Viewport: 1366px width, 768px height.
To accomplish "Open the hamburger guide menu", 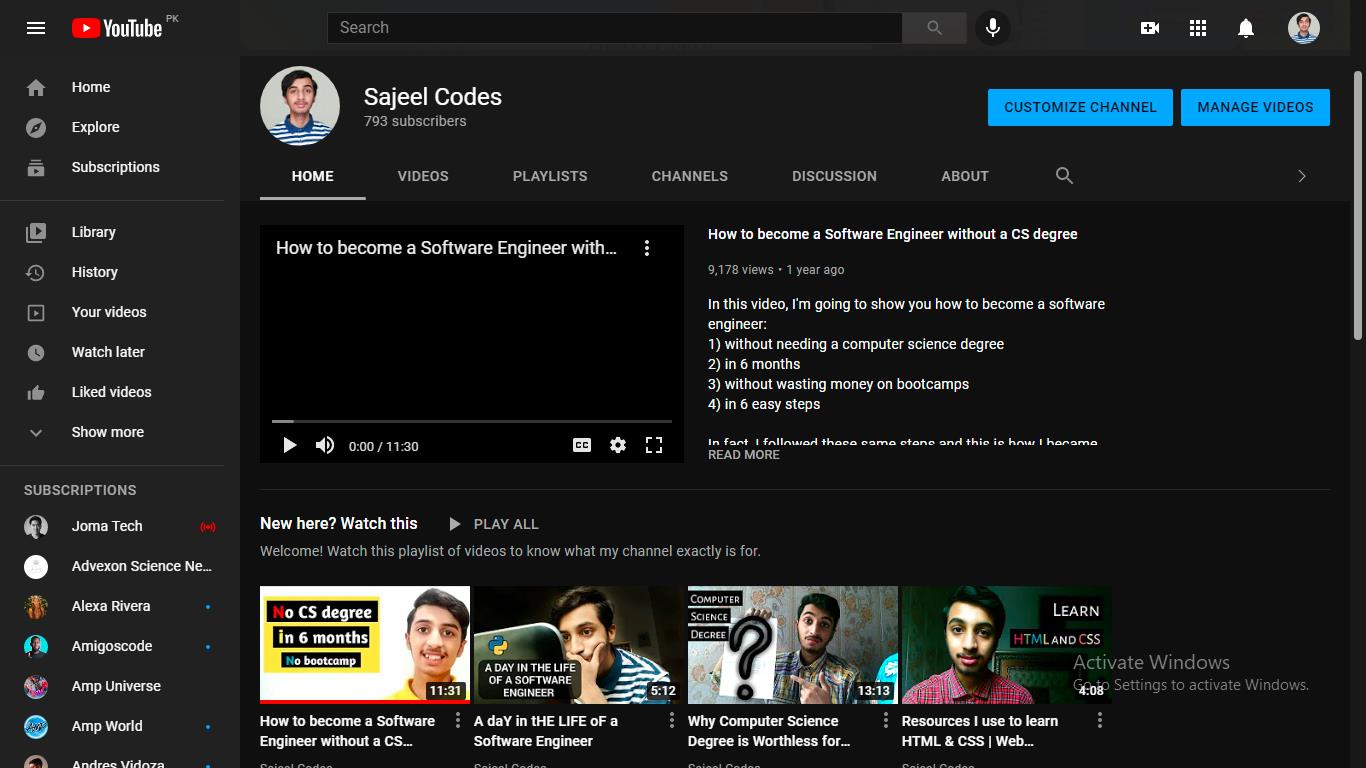I will pos(36,28).
